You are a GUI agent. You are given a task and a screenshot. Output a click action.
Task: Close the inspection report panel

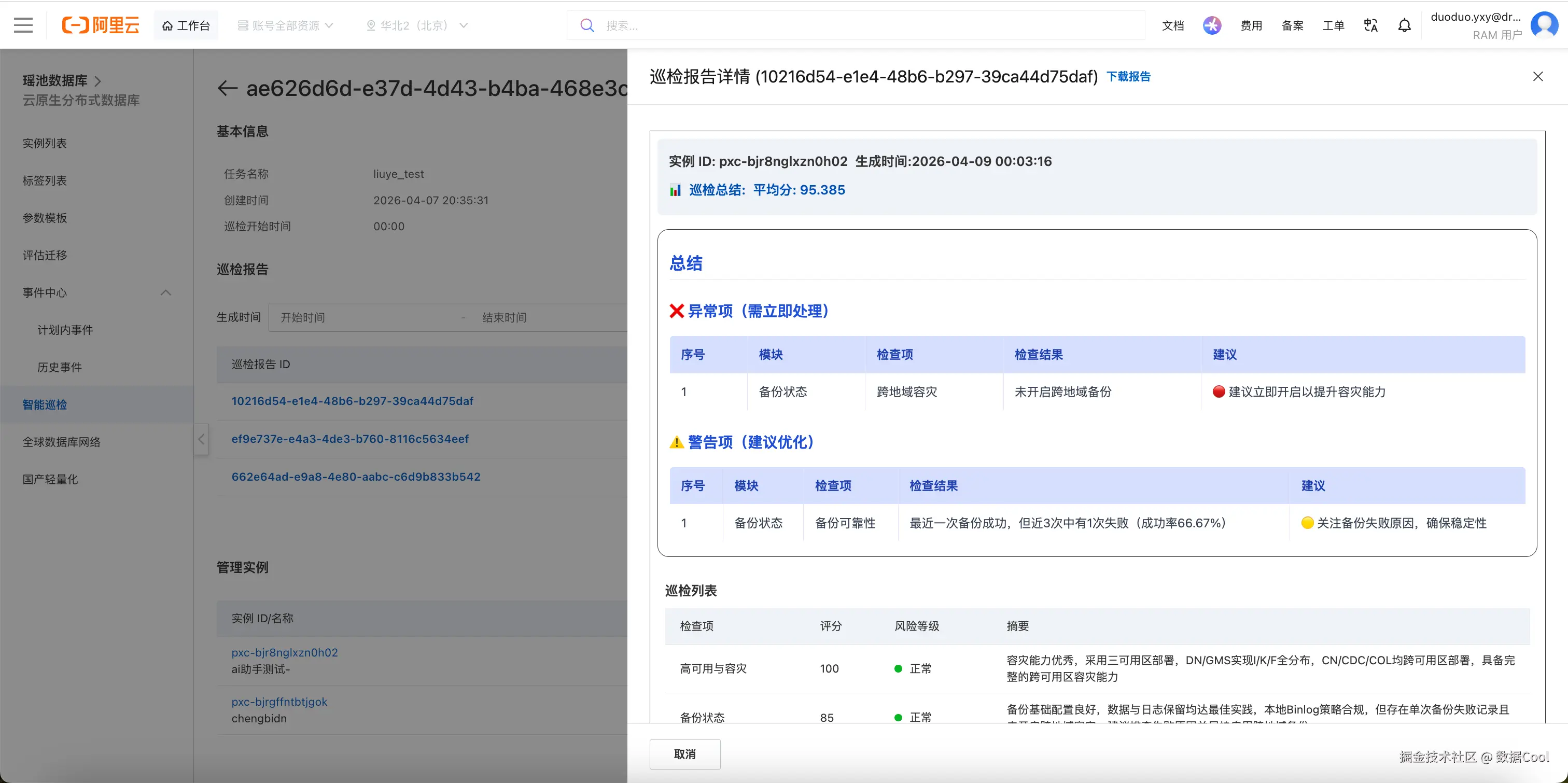pyautogui.click(x=1537, y=76)
